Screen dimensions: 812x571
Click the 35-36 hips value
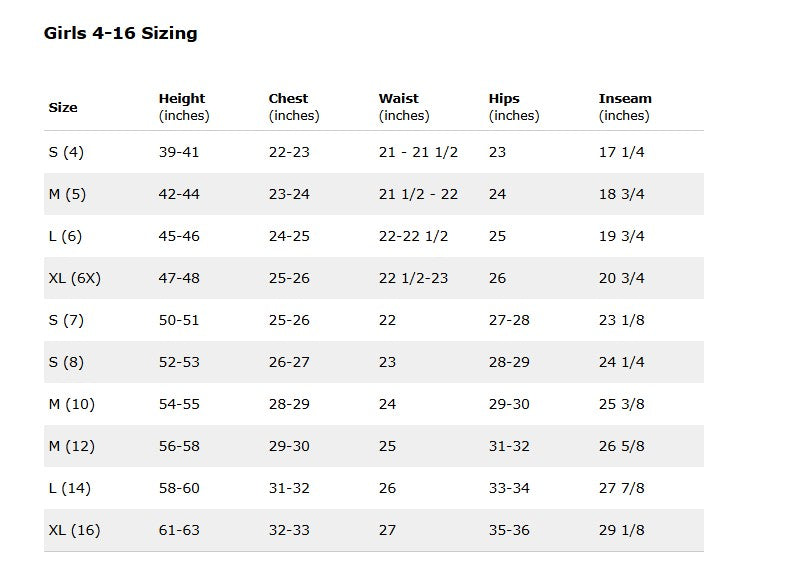coord(509,530)
